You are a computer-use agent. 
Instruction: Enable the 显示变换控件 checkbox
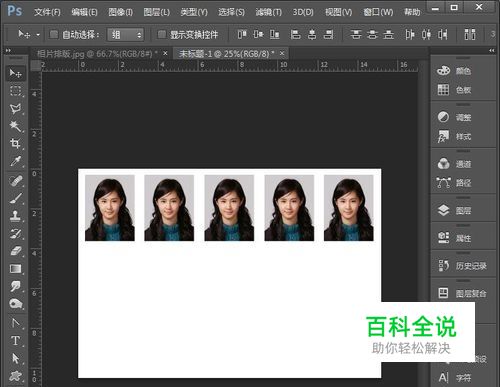162,34
